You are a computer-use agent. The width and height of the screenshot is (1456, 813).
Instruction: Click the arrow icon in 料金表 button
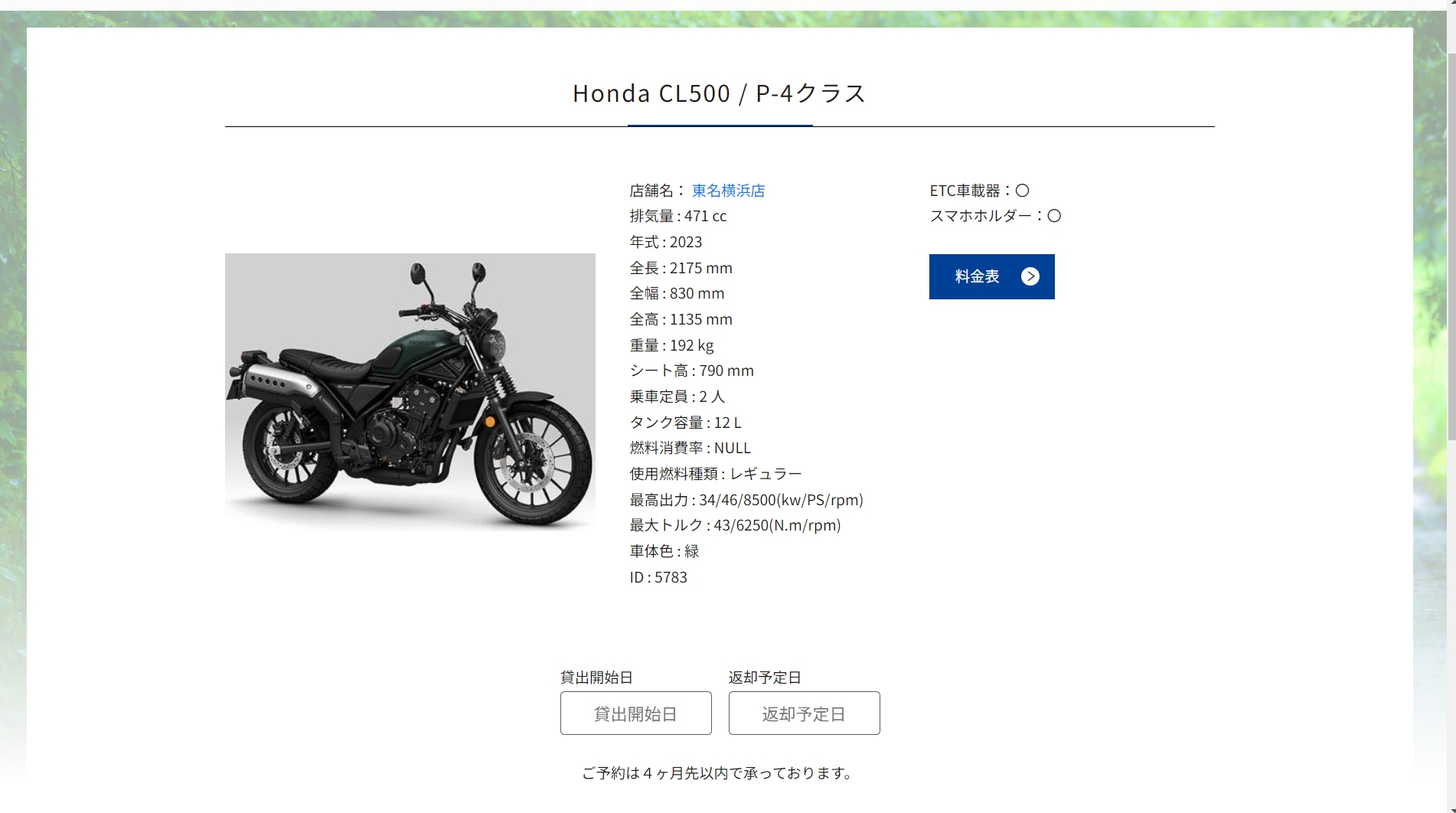coord(1030,276)
